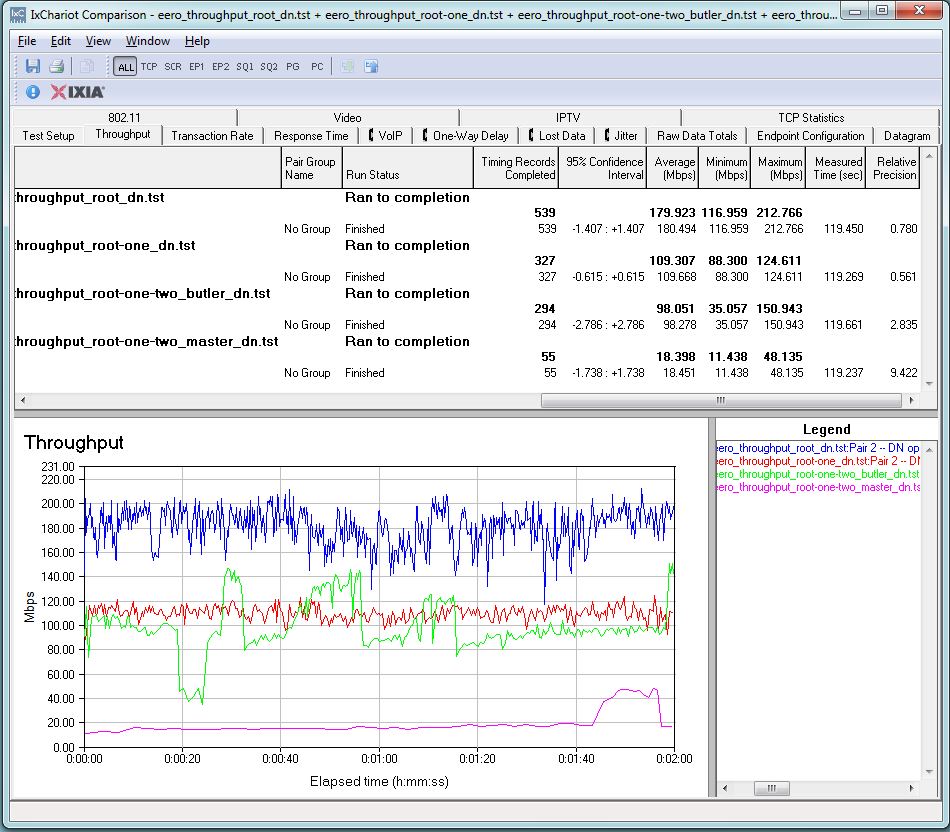Screen dimensions: 950x832
Task: Switch to the Raw Data Totals tab
Action: tap(697, 136)
